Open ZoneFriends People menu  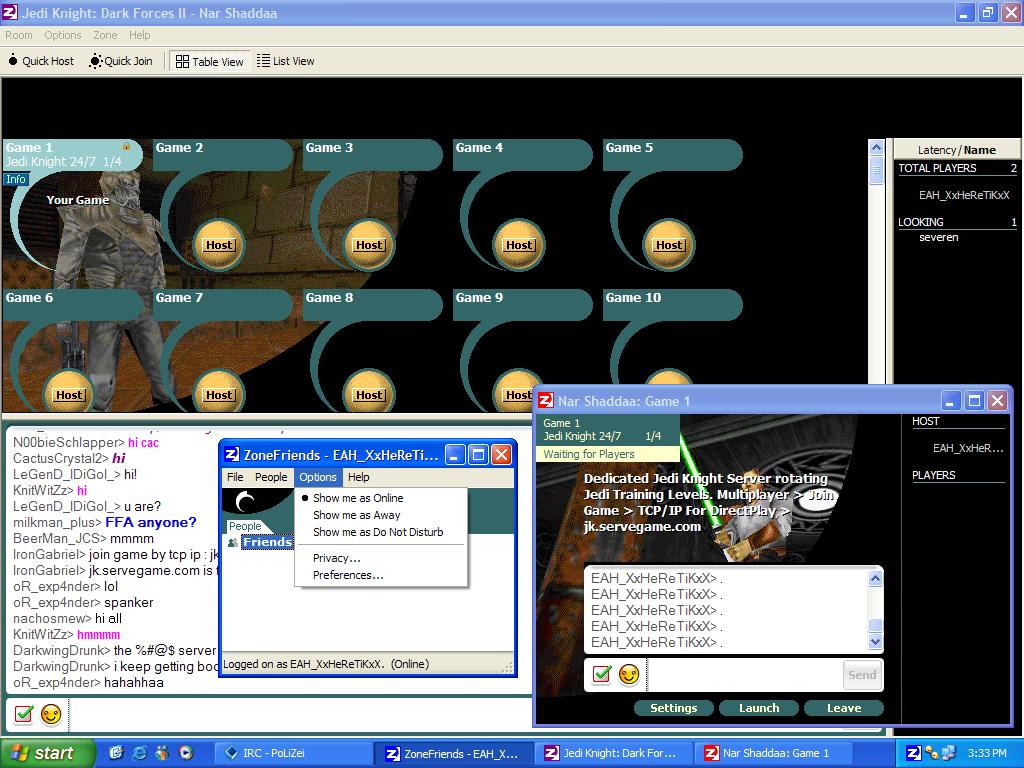pyautogui.click(x=271, y=477)
